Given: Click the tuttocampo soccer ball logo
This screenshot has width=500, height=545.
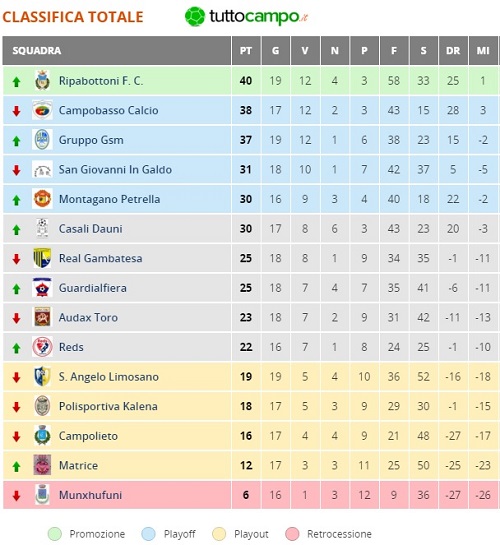Looking at the screenshot, I should pyautogui.click(x=195, y=16).
